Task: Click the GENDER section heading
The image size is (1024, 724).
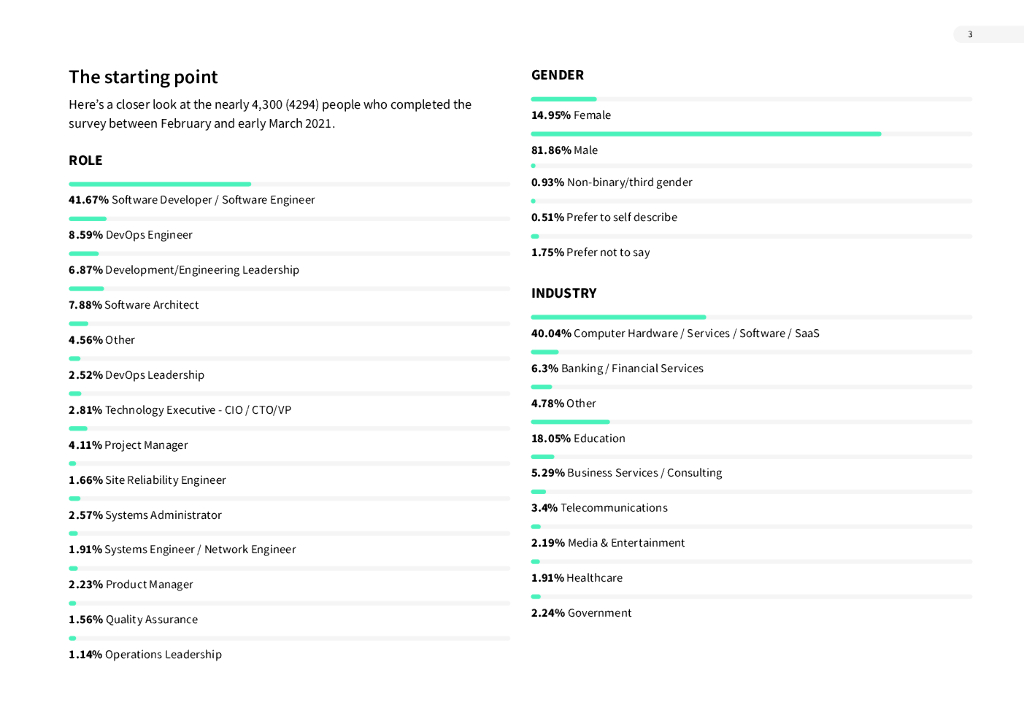Action: (557, 75)
